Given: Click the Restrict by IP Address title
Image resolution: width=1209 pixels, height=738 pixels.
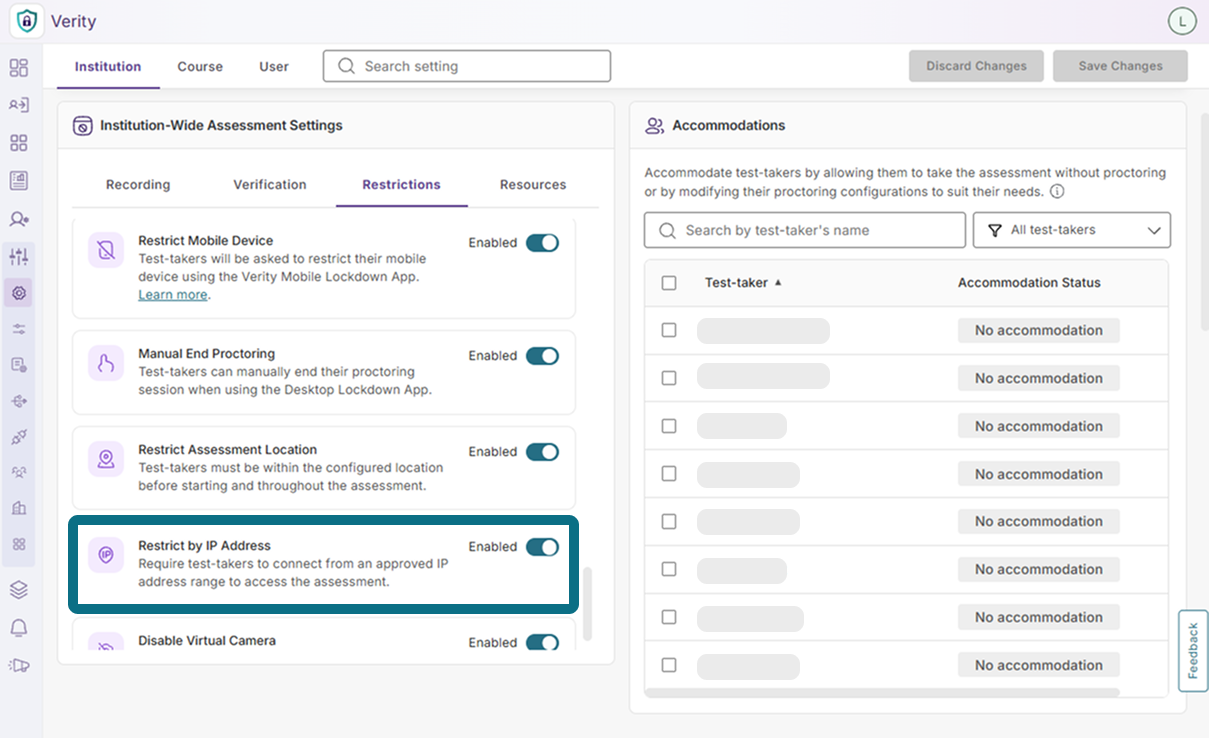Looking at the screenshot, I should [204, 546].
